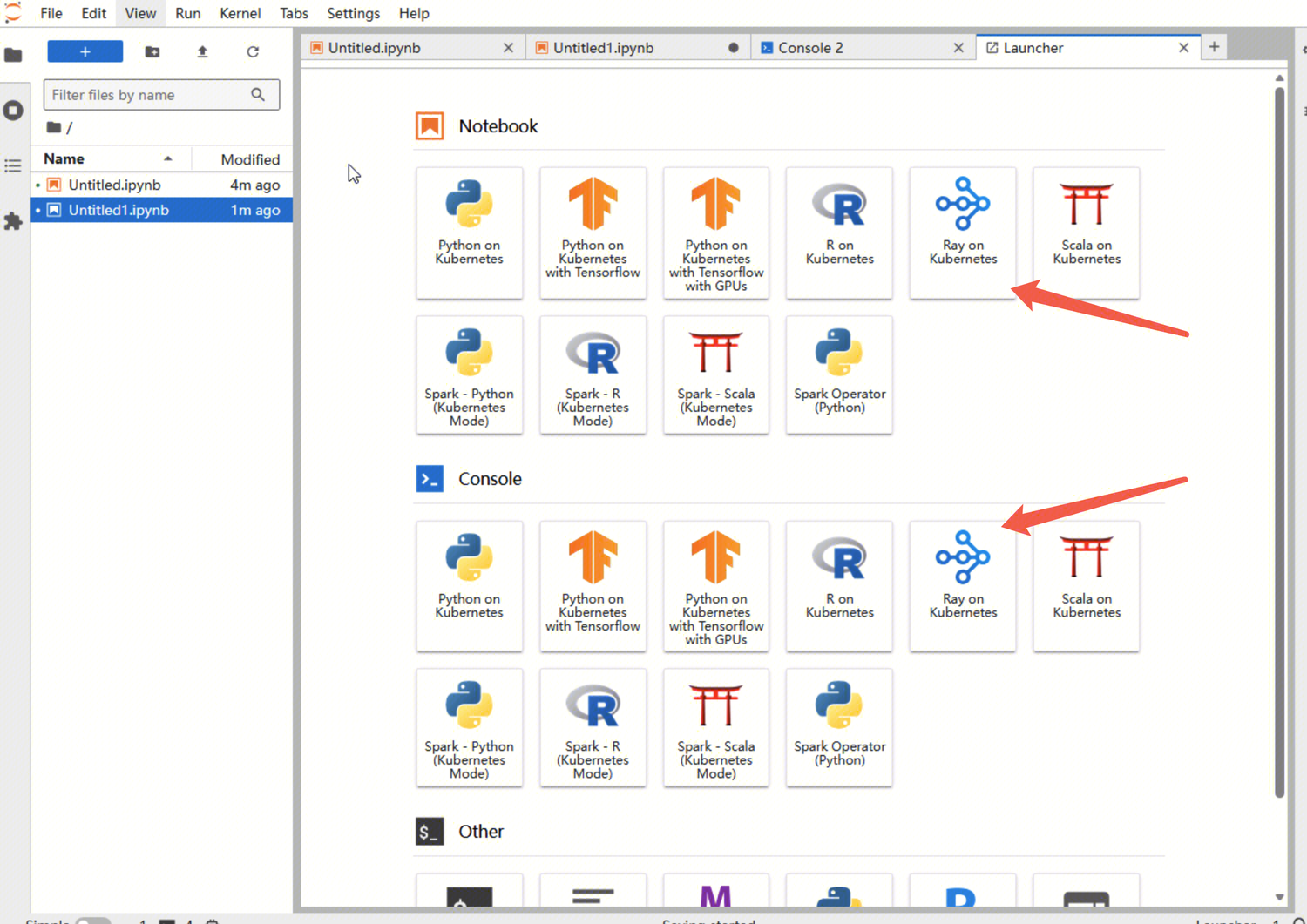Open the Settings menu
This screenshot has height=924, width=1307.
pos(353,13)
